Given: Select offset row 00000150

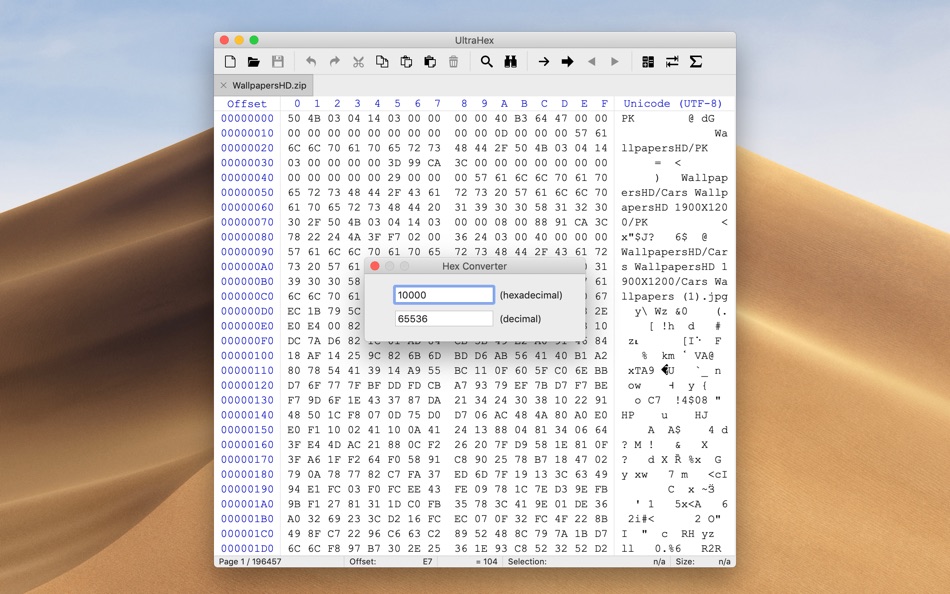Looking at the screenshot, I should (247, 430).
